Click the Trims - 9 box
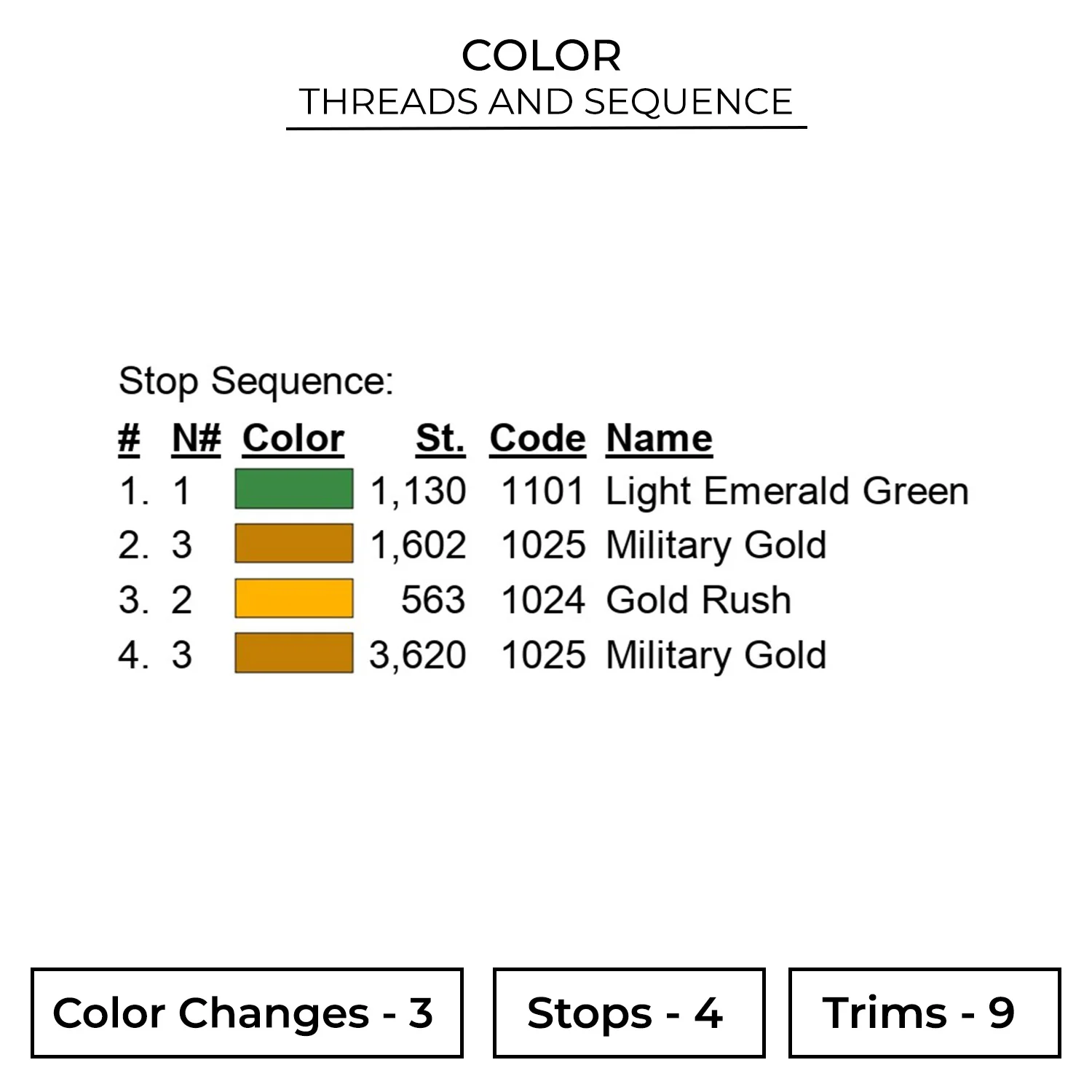 pos(924,1013)
